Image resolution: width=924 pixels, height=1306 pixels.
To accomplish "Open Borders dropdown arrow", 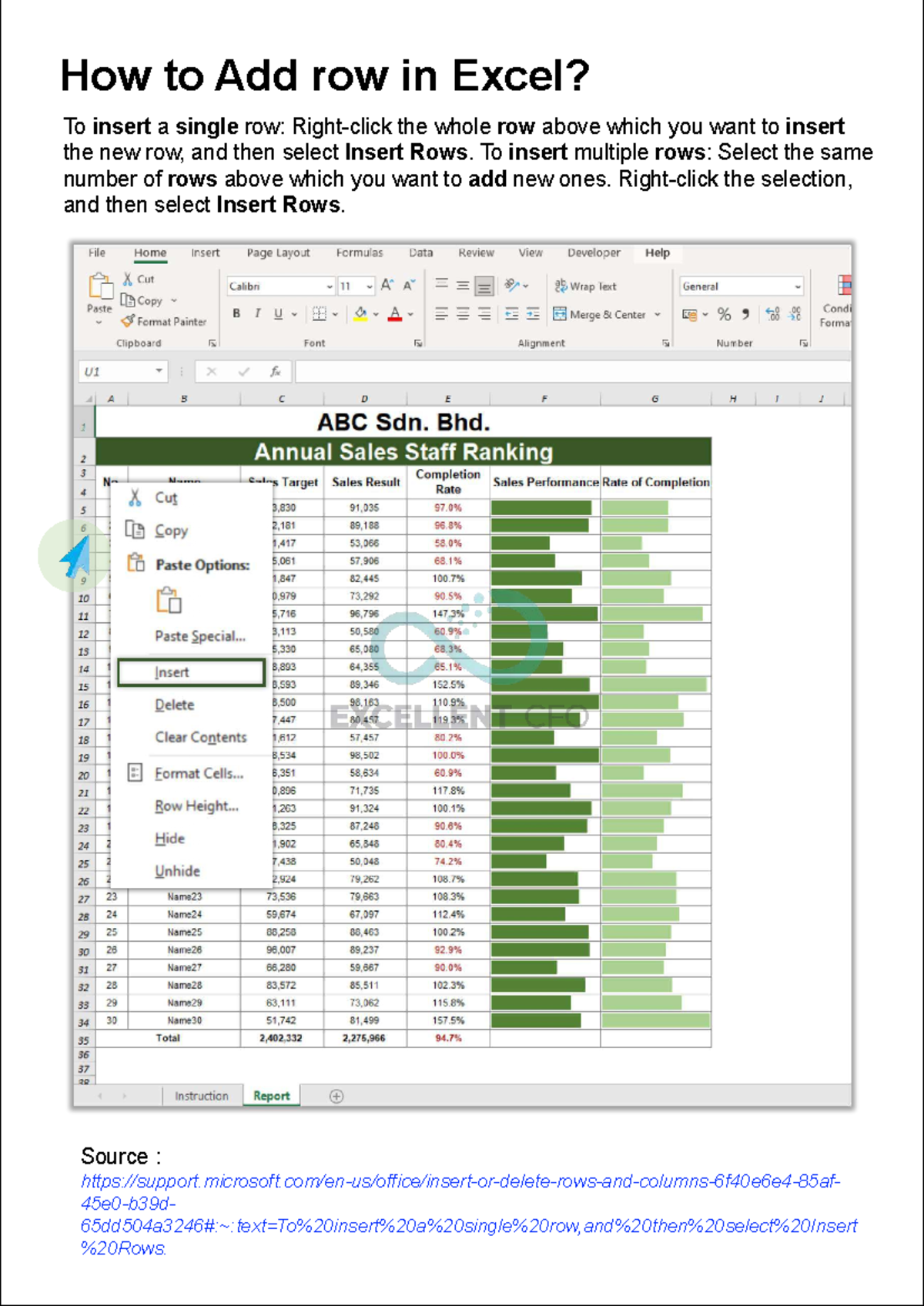I will tap(335, 314).
